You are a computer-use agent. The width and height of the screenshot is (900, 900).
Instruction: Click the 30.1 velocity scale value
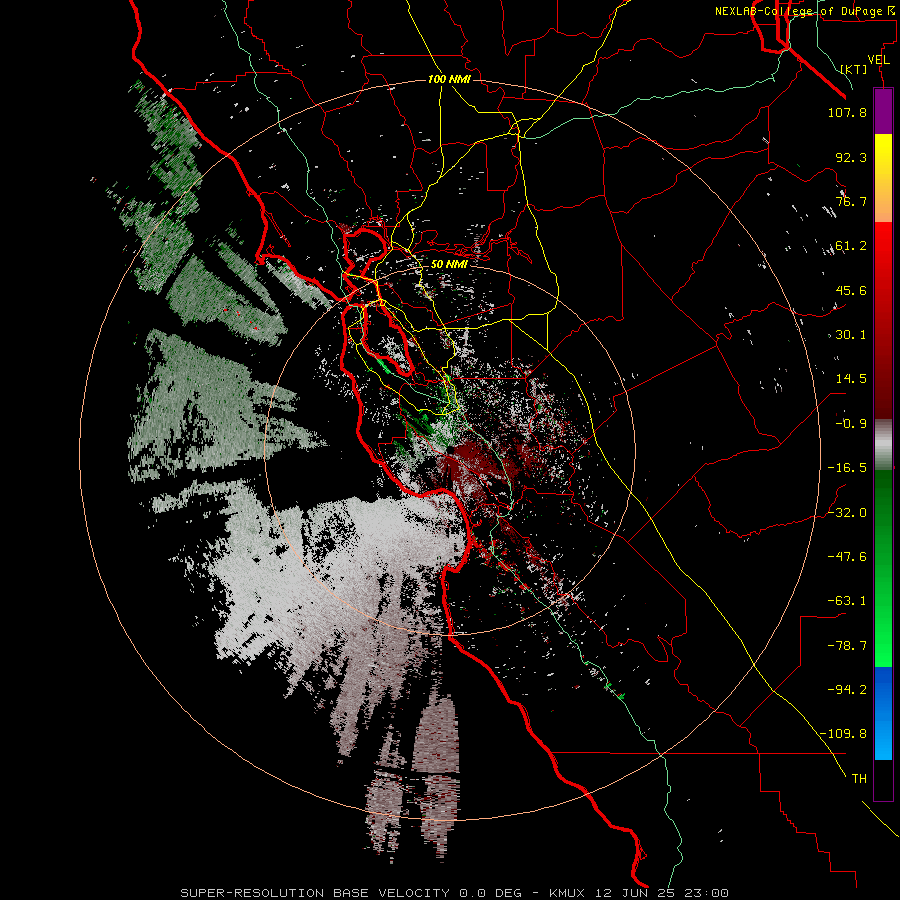click(851, 335)
